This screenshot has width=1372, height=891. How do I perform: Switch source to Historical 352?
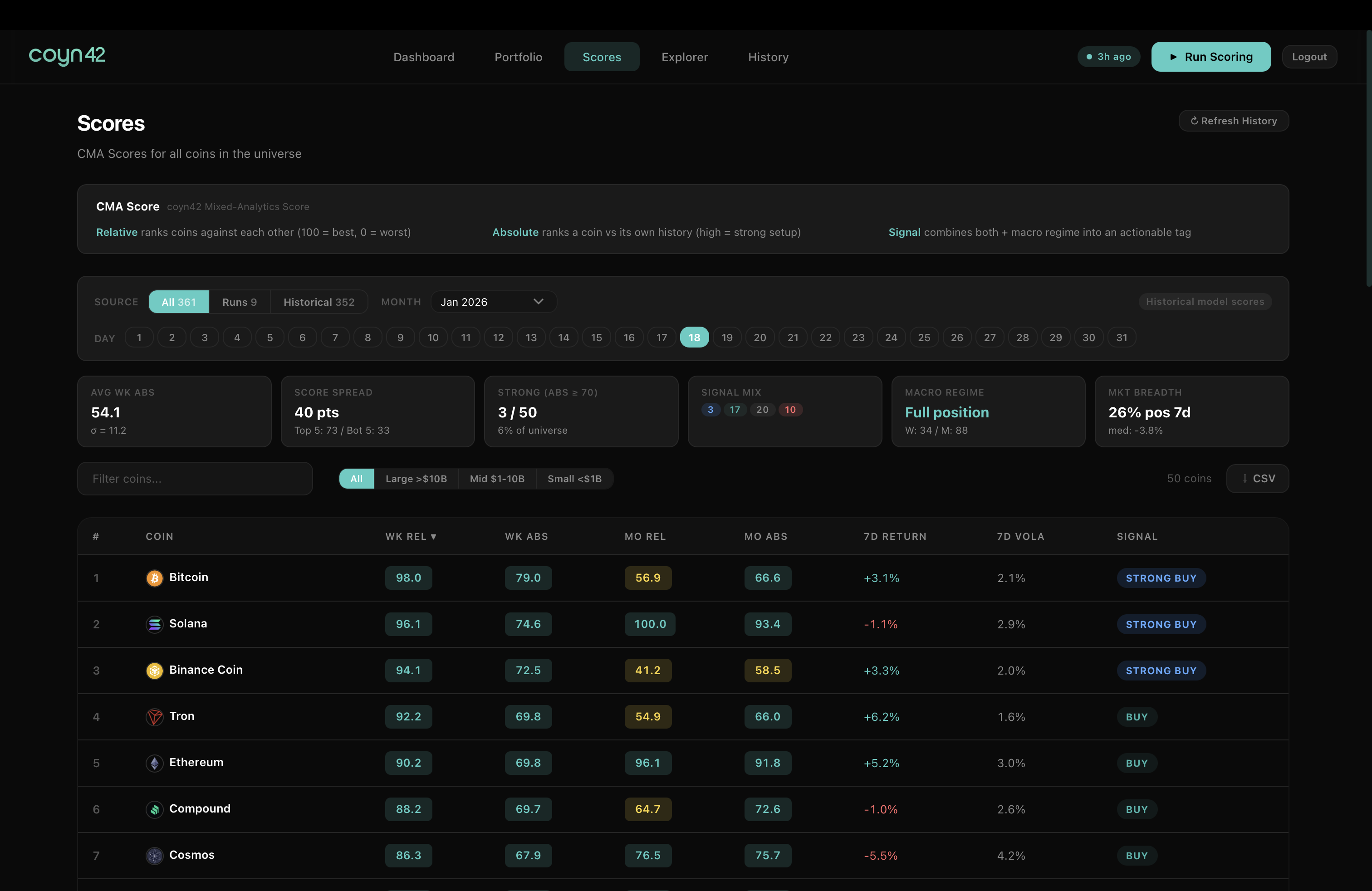click(x=319, y=301)
